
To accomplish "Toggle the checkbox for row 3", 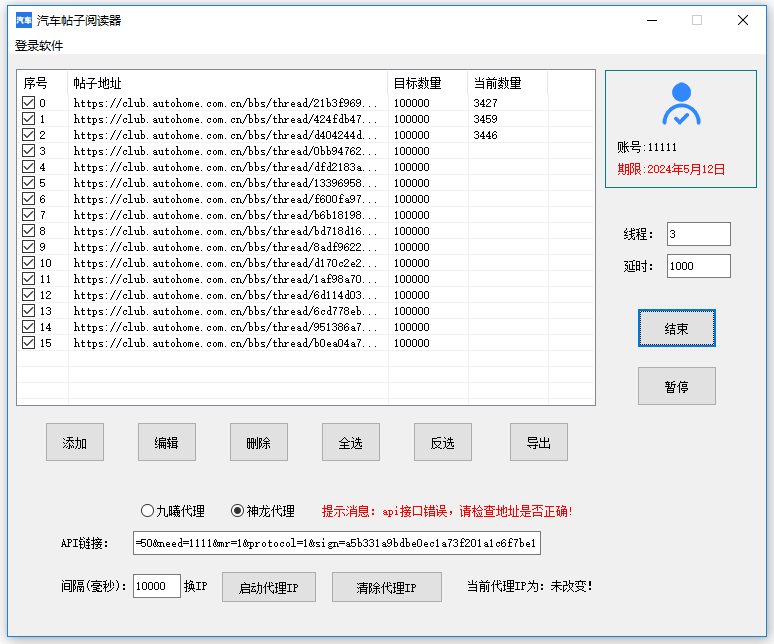I will pyautogui.click(x=29, y=151).
